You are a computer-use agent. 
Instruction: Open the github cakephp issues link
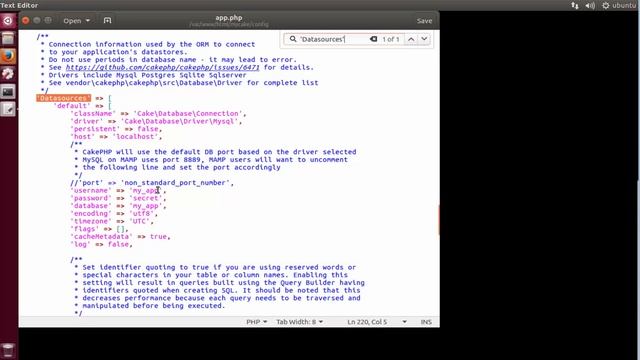(162, 67)
